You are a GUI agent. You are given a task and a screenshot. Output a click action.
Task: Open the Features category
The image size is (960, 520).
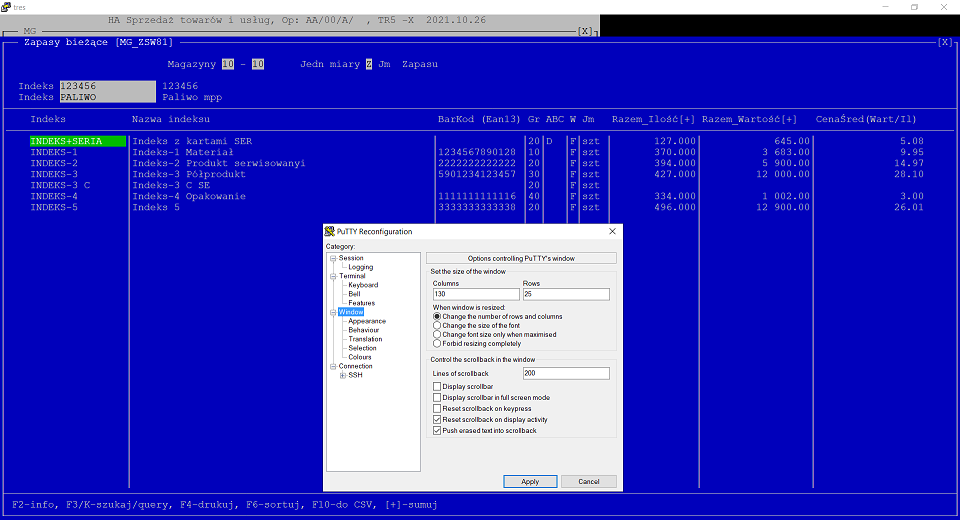[x=361, y=303]
